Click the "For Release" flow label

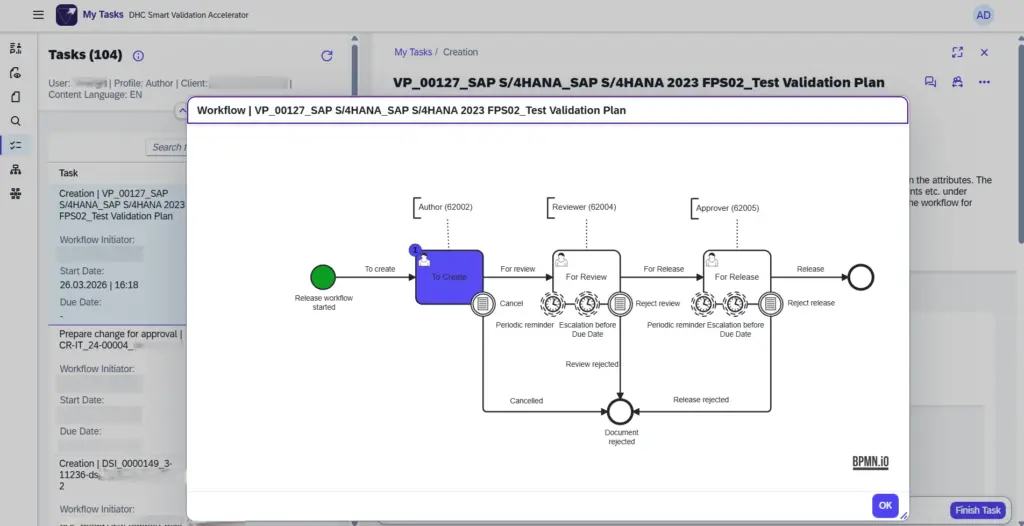pos(664,269)
